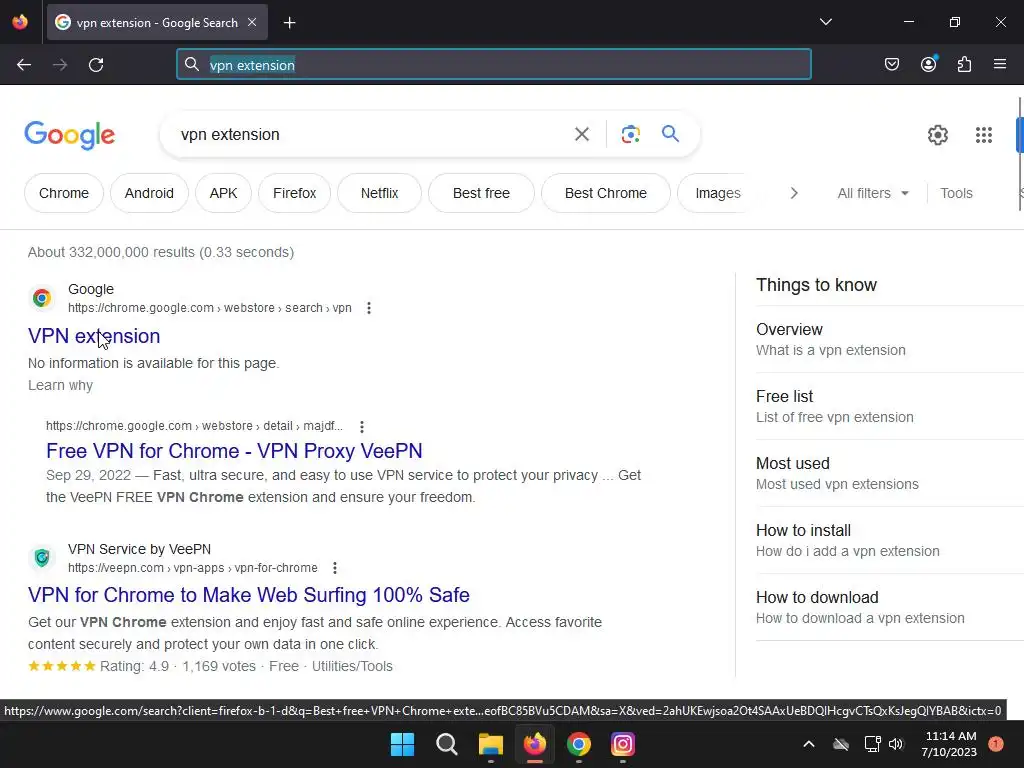Expand the All filters dropdown
Viewport: 1024px width, 768px height.
point(873,193)
